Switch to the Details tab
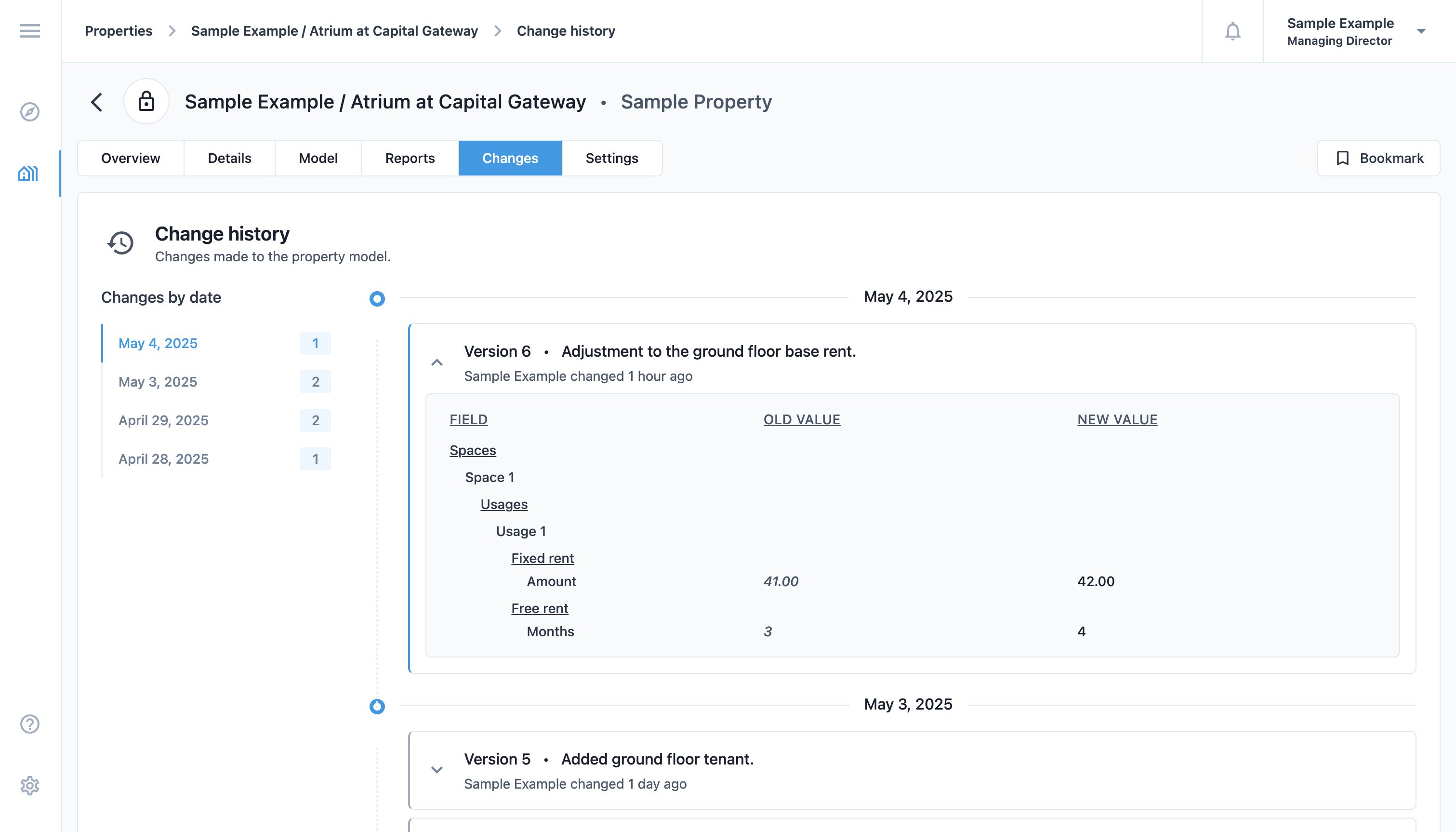This screenshot has height=832, width=1456. point(229,158)
